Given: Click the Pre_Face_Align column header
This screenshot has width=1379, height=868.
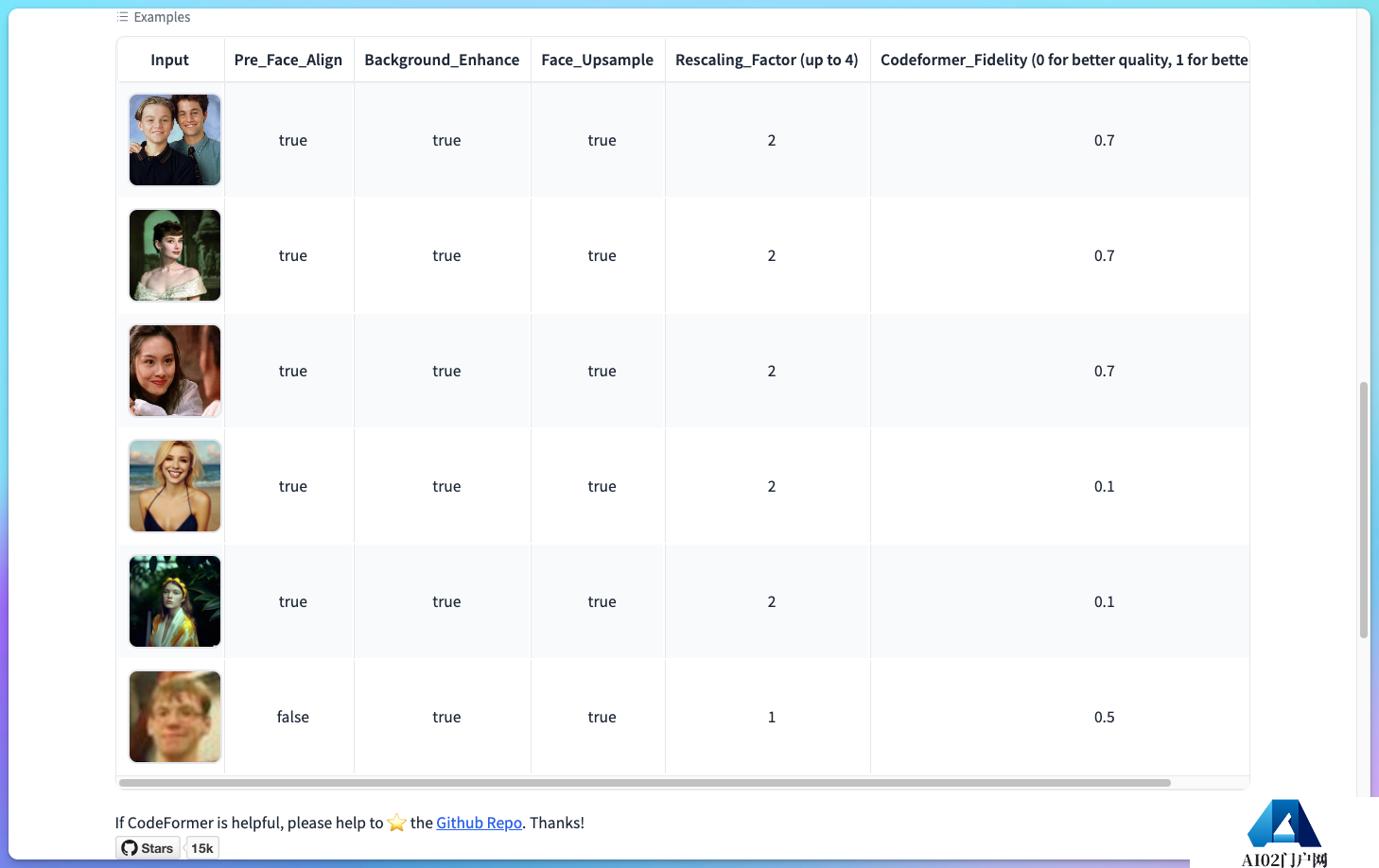Looking at the screenshot, I should pyautogui.click(x=288, y=60).
